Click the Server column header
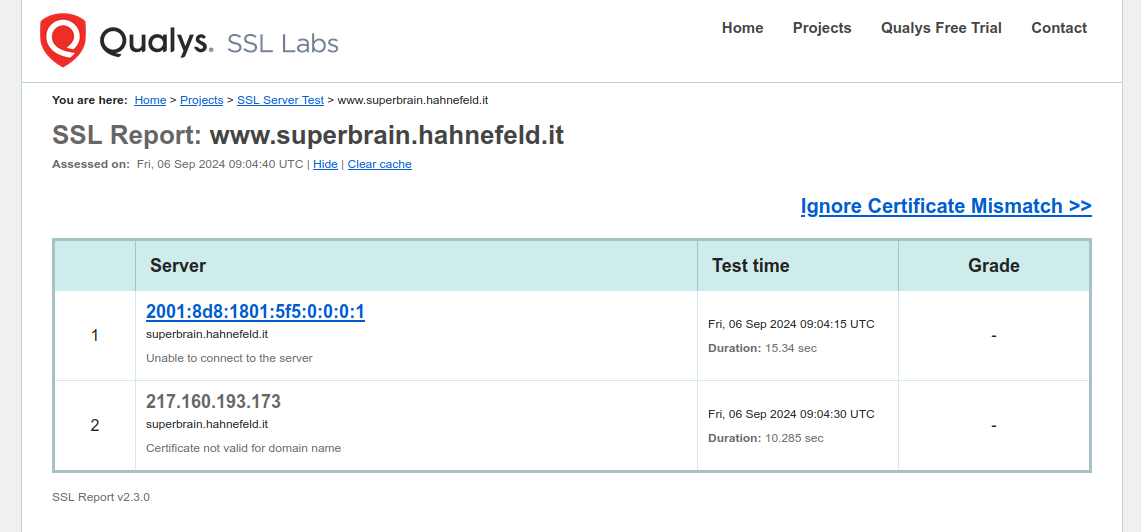This screenshot has width=1141, height=532. click(x=178, y=266)
